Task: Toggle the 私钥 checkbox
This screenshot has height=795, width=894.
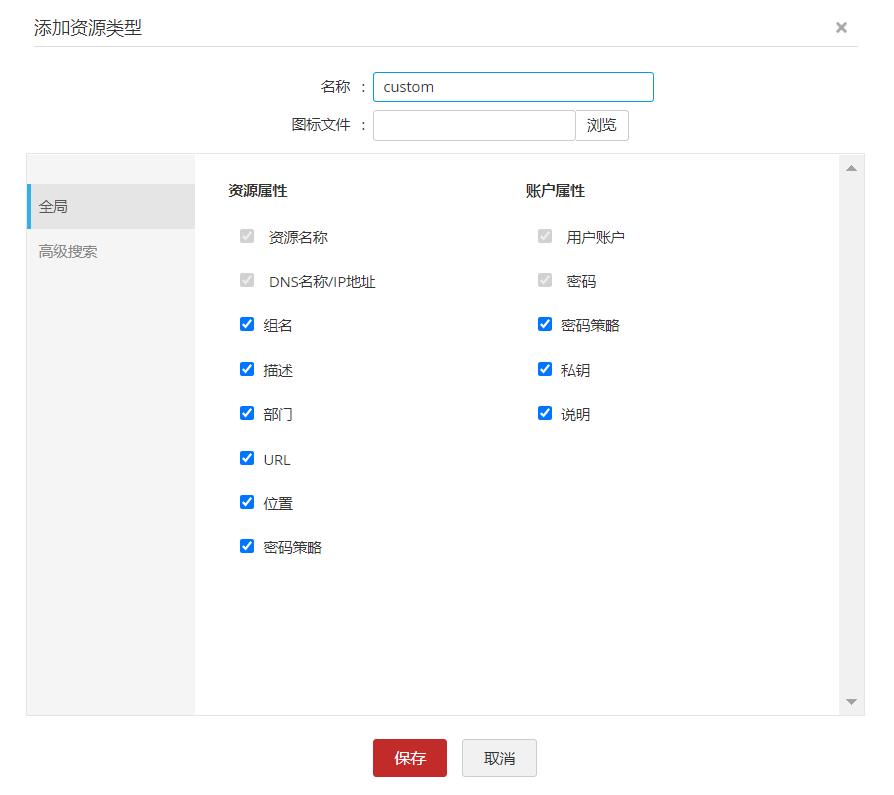Action: pyautogui.click(x=545, y=369)
